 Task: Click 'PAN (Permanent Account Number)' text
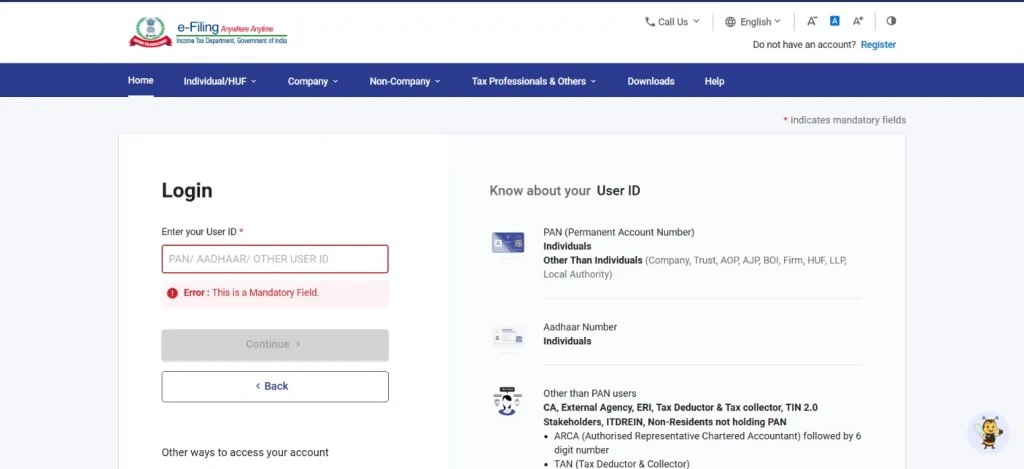point(619,232)
